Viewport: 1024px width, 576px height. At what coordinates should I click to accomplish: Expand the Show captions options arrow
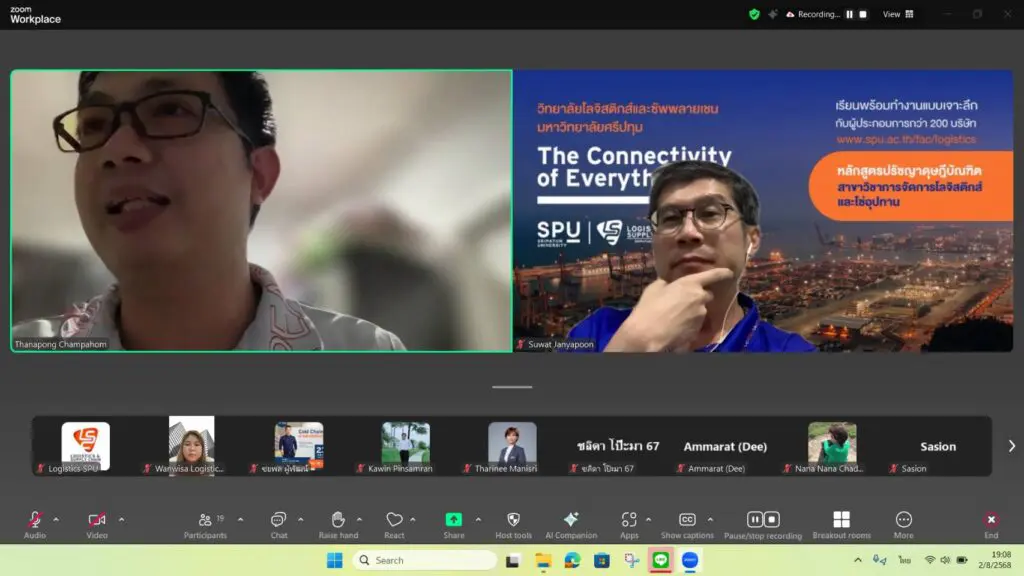711,519
